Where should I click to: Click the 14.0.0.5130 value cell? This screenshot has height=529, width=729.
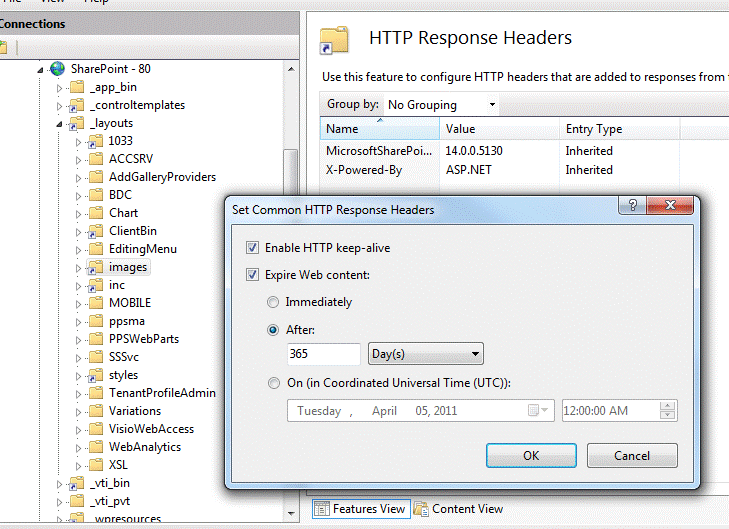point(474,151)
